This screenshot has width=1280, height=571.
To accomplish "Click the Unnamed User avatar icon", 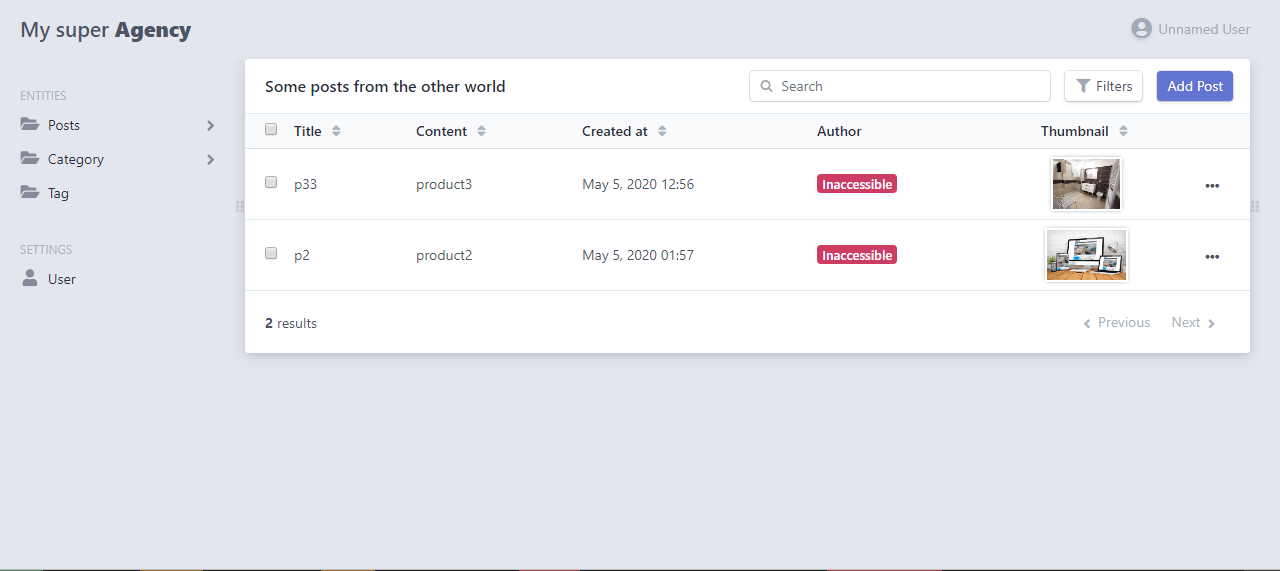I will coord(1141,28).
